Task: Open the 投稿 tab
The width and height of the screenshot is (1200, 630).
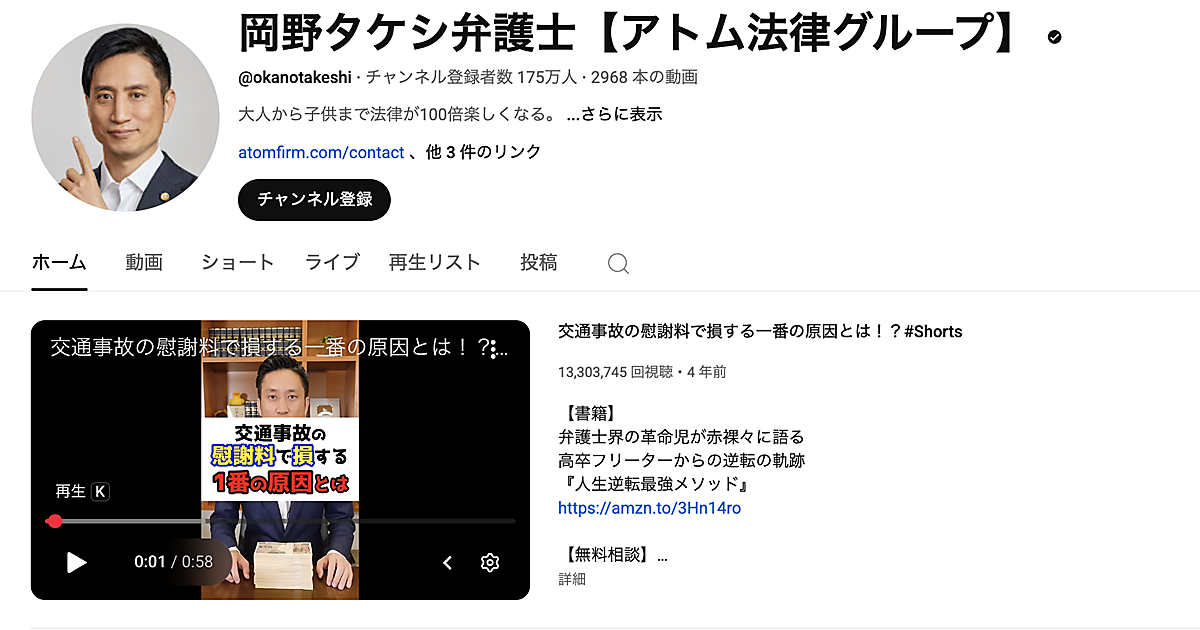Action: [539, 263]
